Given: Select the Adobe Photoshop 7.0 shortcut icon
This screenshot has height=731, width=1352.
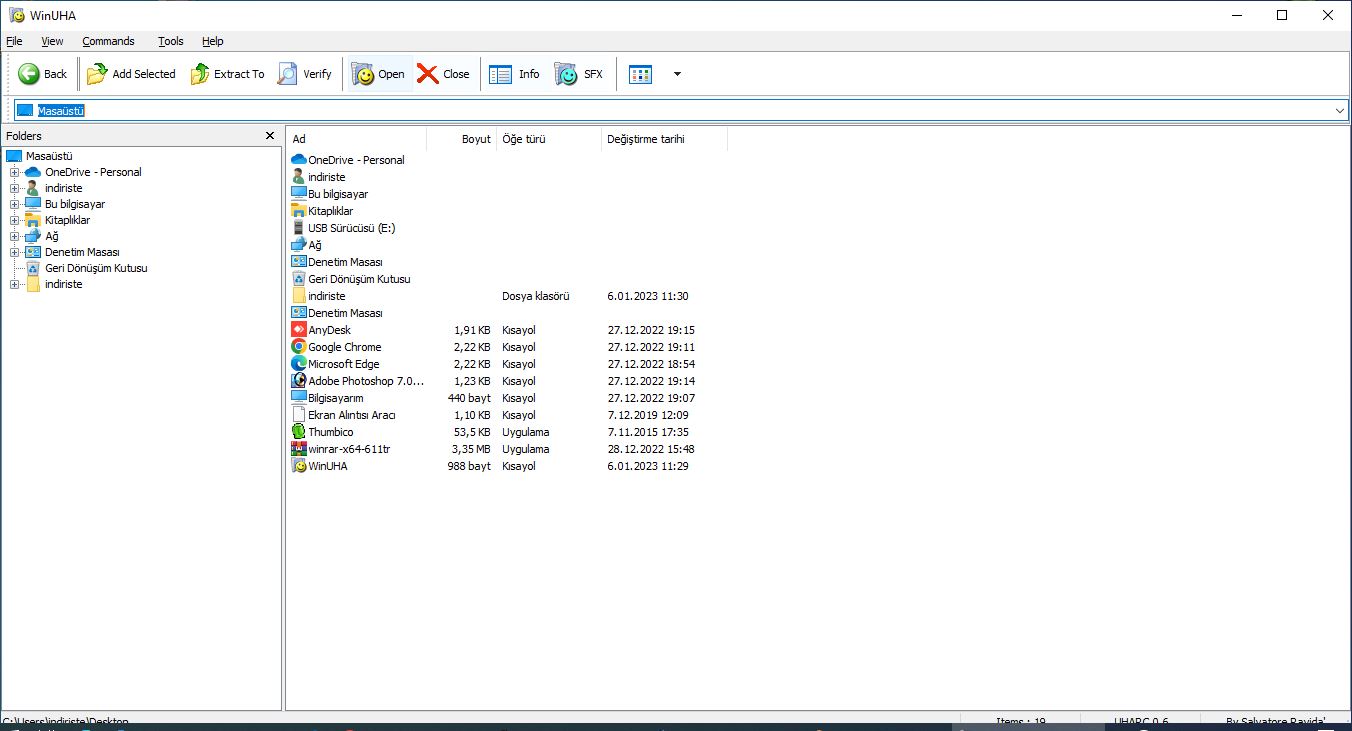Looking at the screenshot, I should coord(299,381).
